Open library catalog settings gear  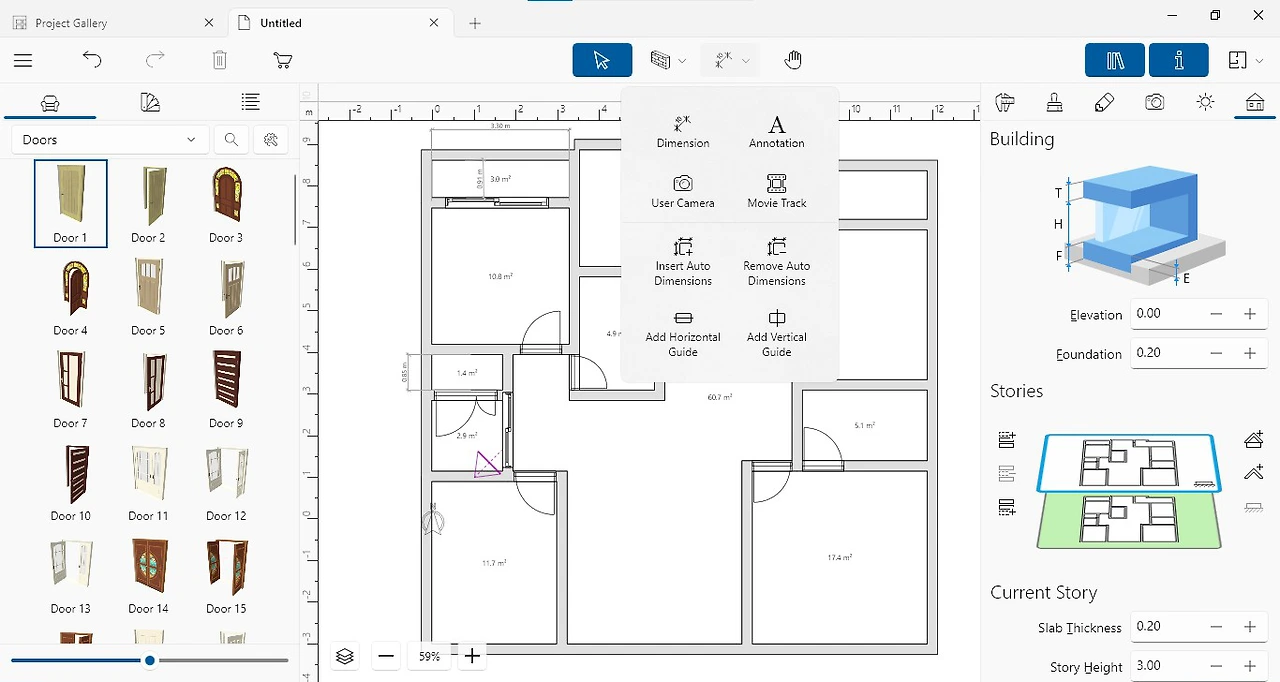[270, 140]
